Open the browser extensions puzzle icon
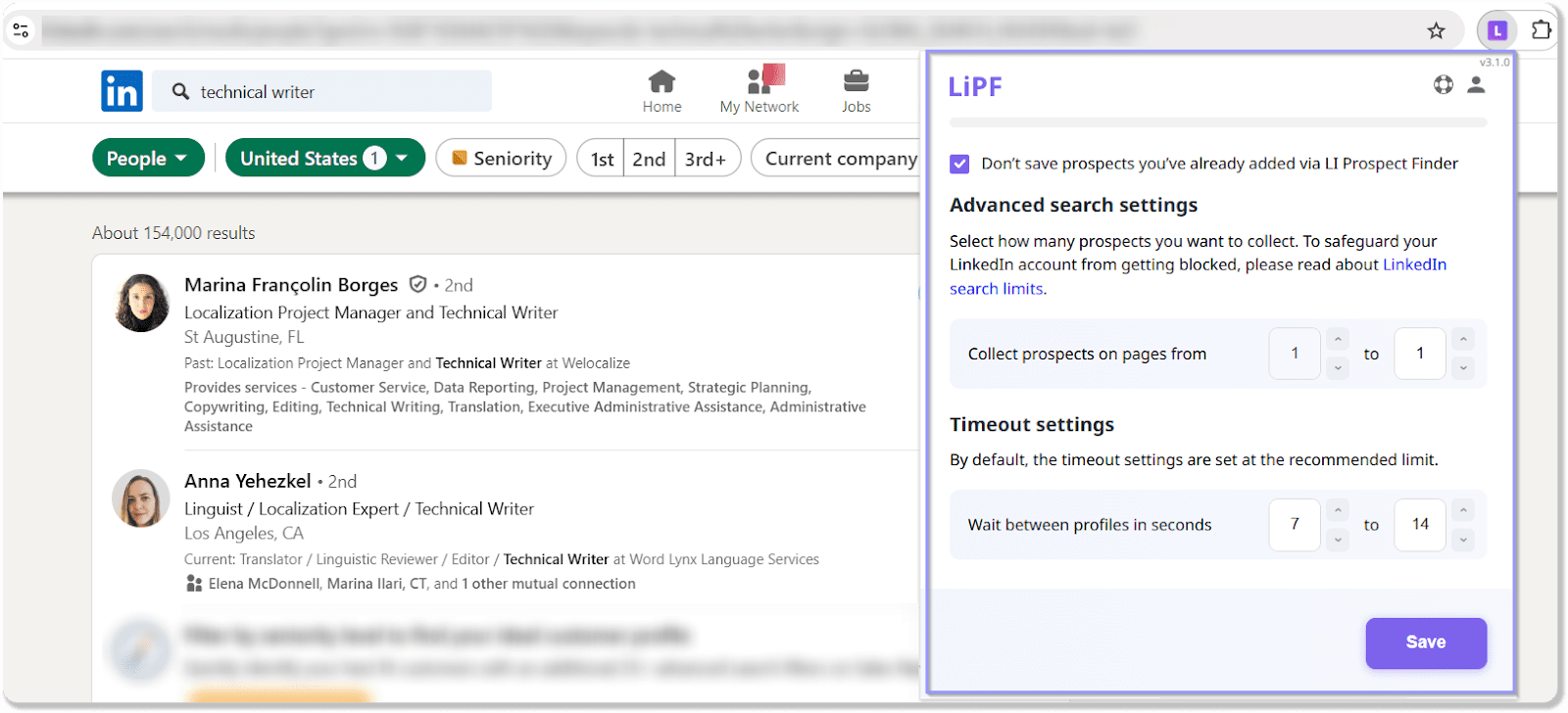This screenshot has width=1568, height=713. 1541,30
